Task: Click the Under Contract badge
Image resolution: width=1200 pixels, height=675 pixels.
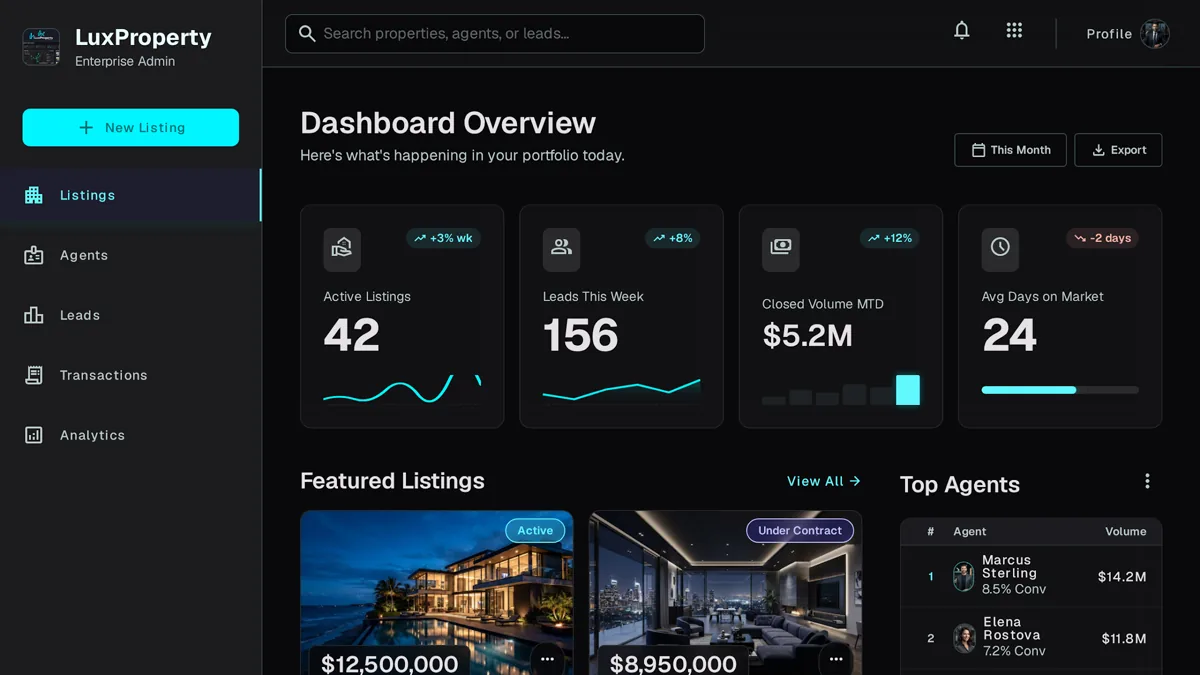Action: (800, 531)
